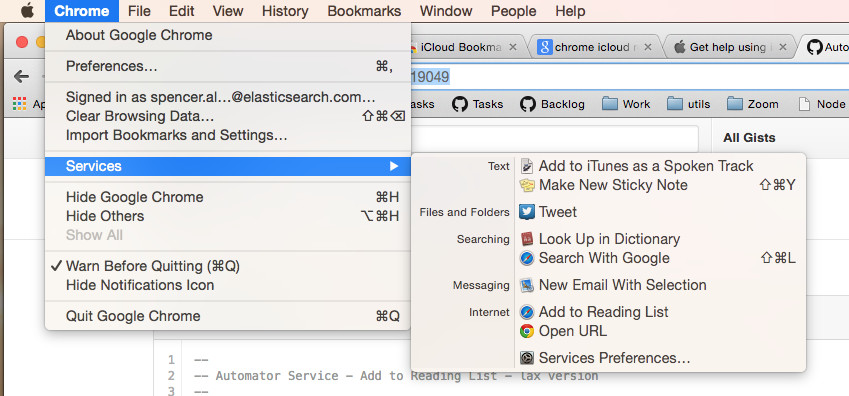Image resolution: width=849 pixels, height=396 pixels.
Task: Click Safari icon beside Search With Google
Action: [527, 258]
